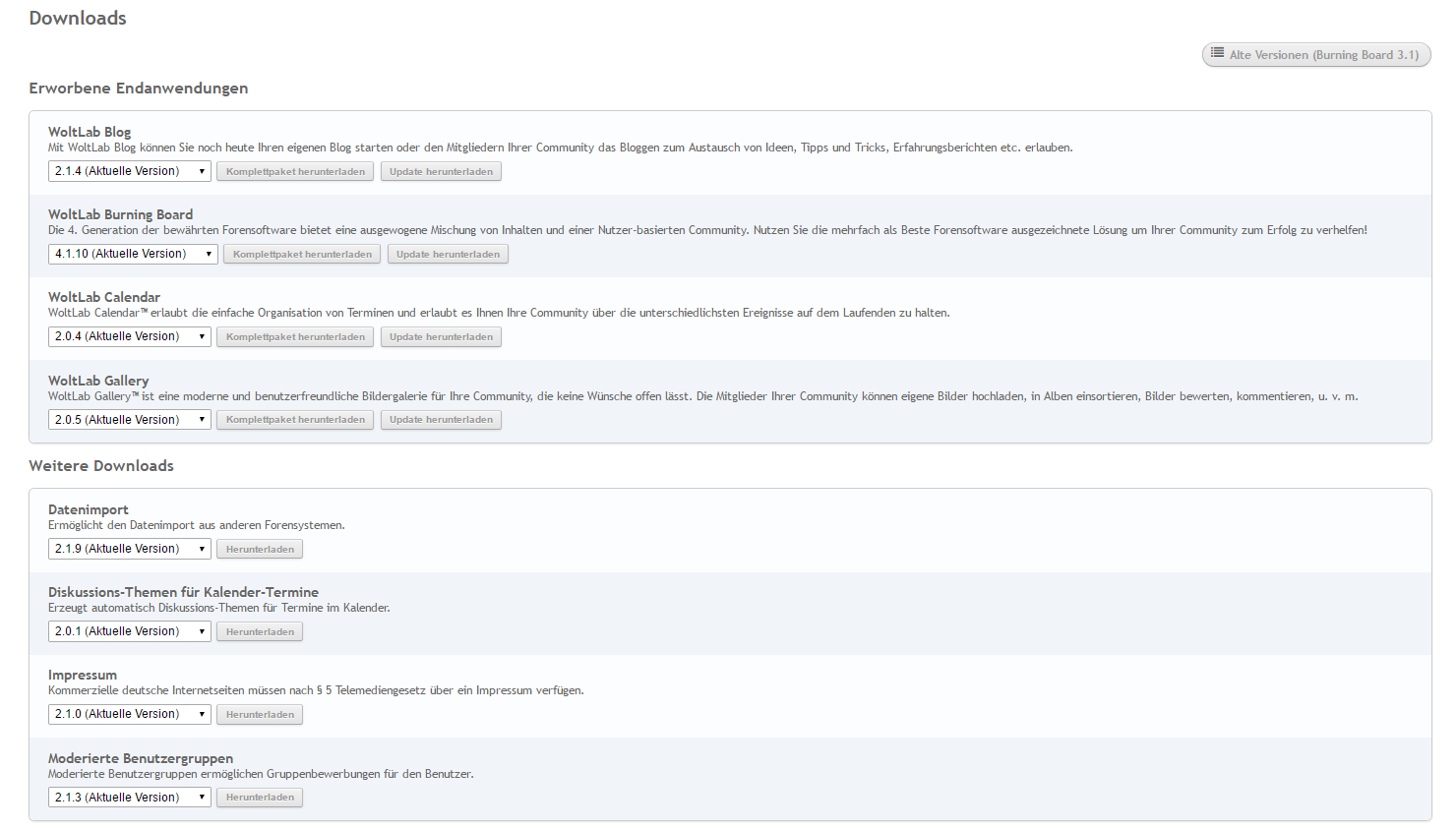This screenshot has width=1456, height=830.
Task: Expand WoltLab Burning Board version dropdown
Action: point(133,254)
